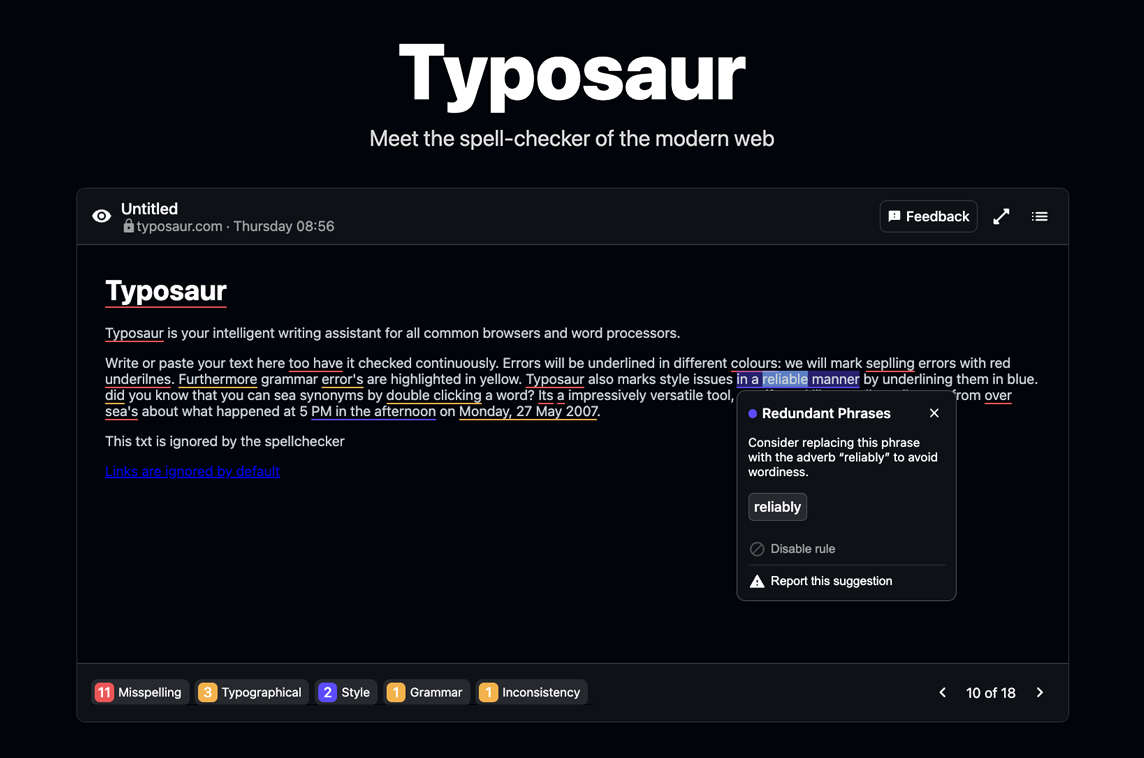1144x758 pixels.
Task: Select the underlined phrase "Its a"
Action: click(552, 395)
